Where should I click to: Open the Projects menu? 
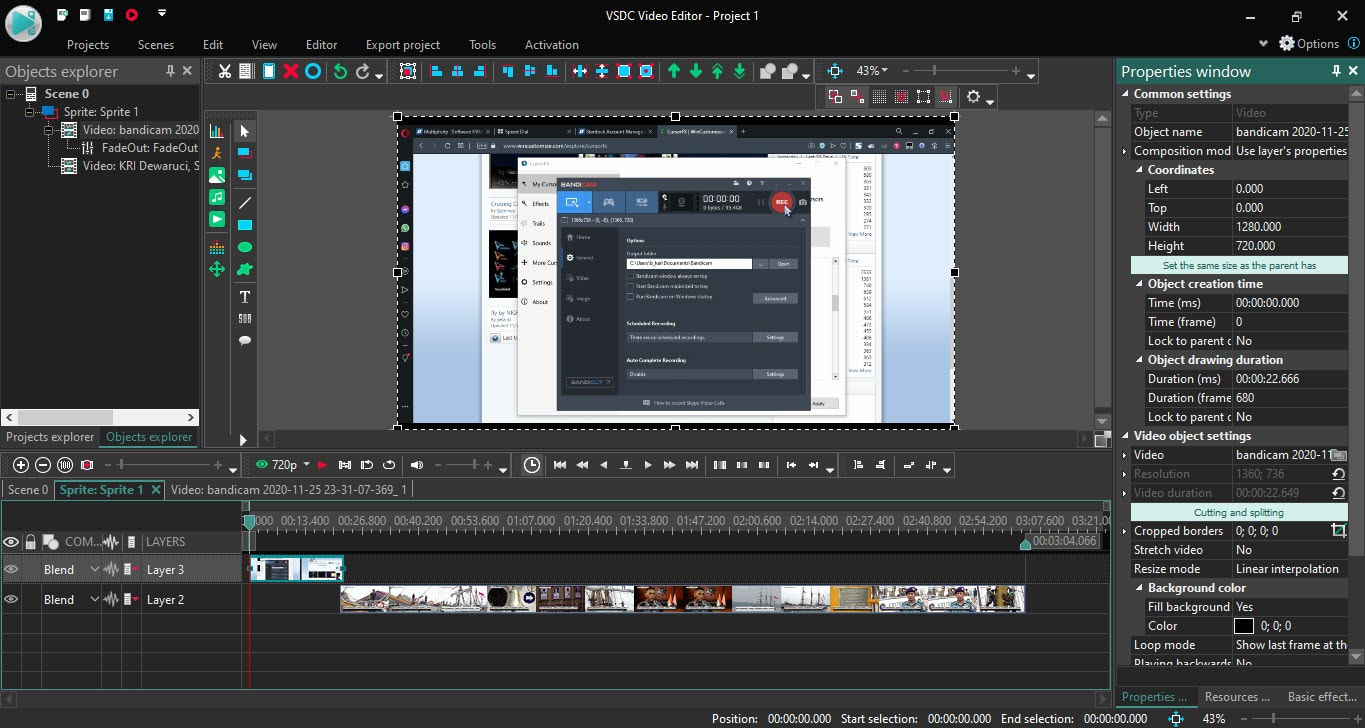[x=88, y=45]
